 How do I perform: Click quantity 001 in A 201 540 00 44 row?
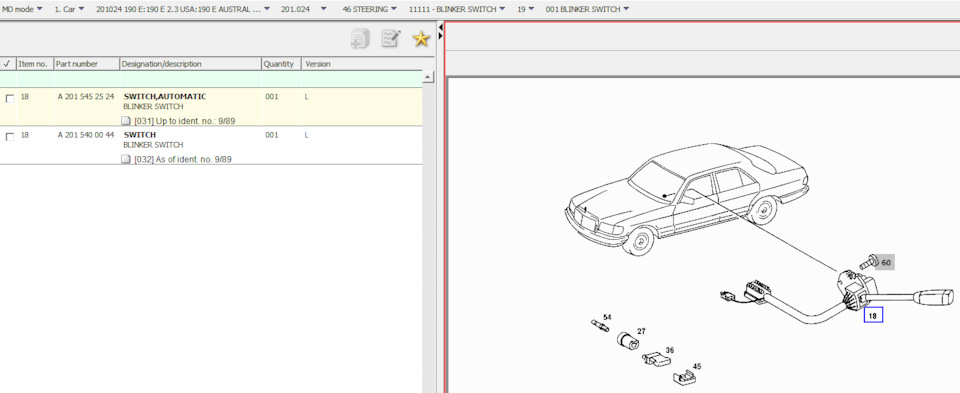(x=272, y=135)
